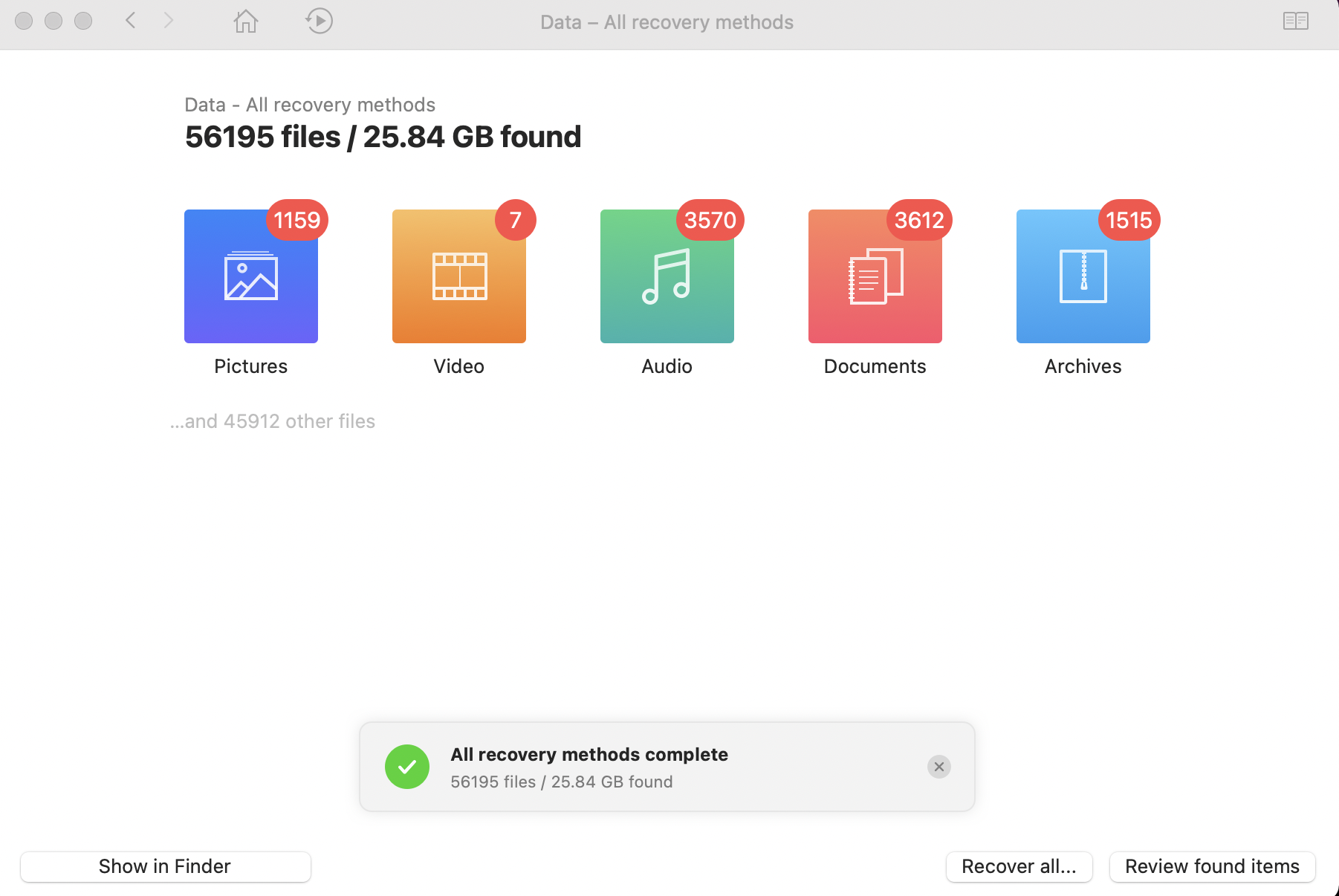Open the 45912 other files list

pyautogui.click(x=273, y=421)
